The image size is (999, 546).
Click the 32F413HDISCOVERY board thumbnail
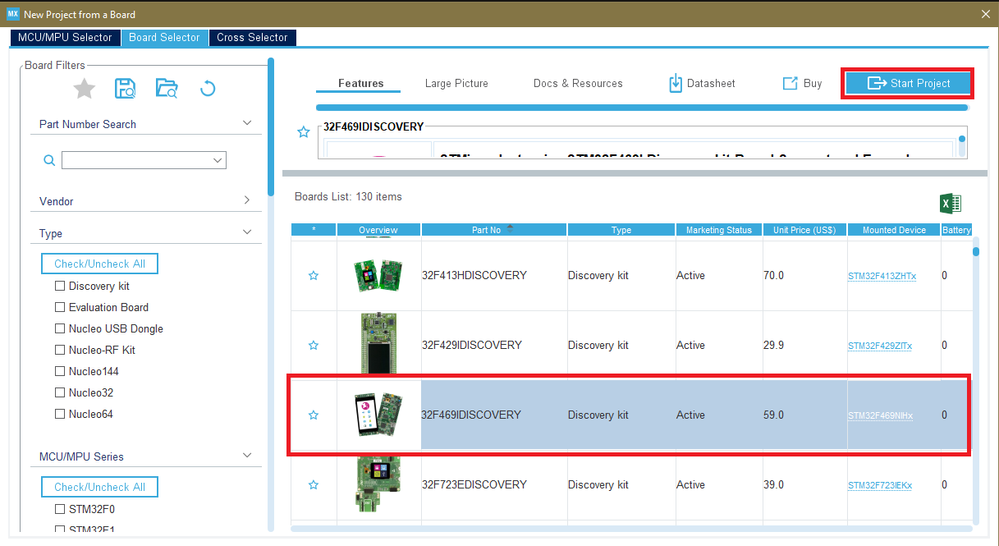[x=378, y=275]
